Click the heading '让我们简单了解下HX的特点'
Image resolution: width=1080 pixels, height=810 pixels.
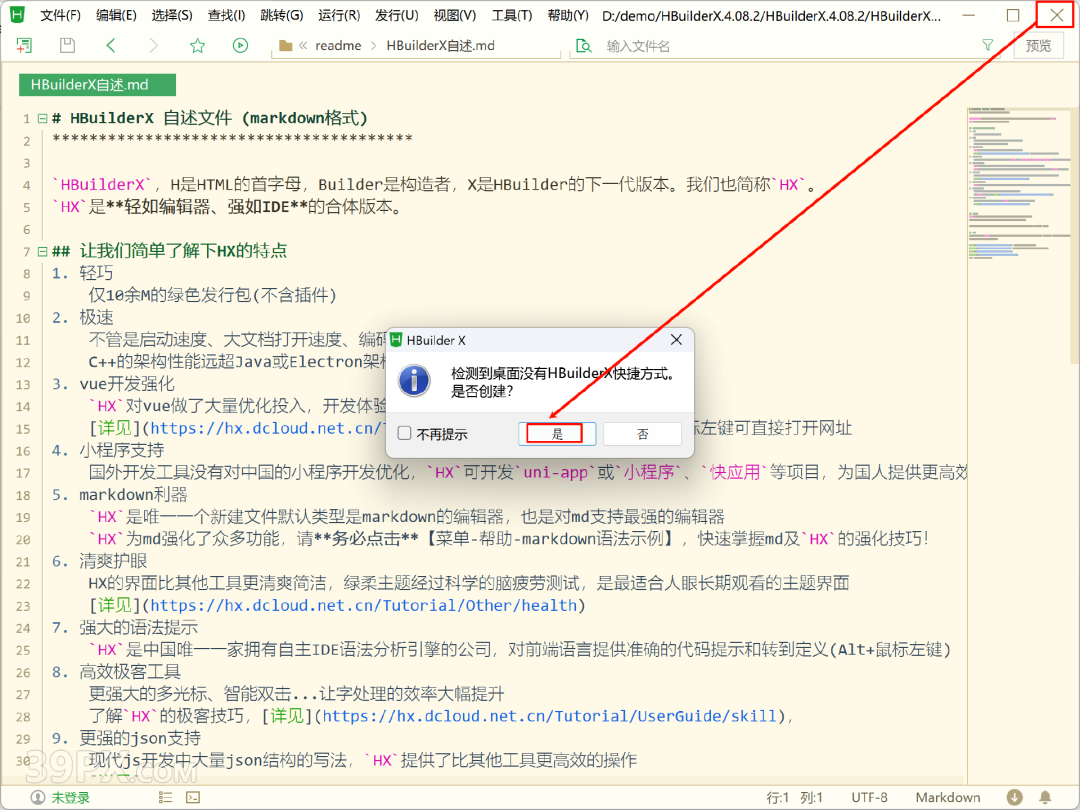pos(183,251)
